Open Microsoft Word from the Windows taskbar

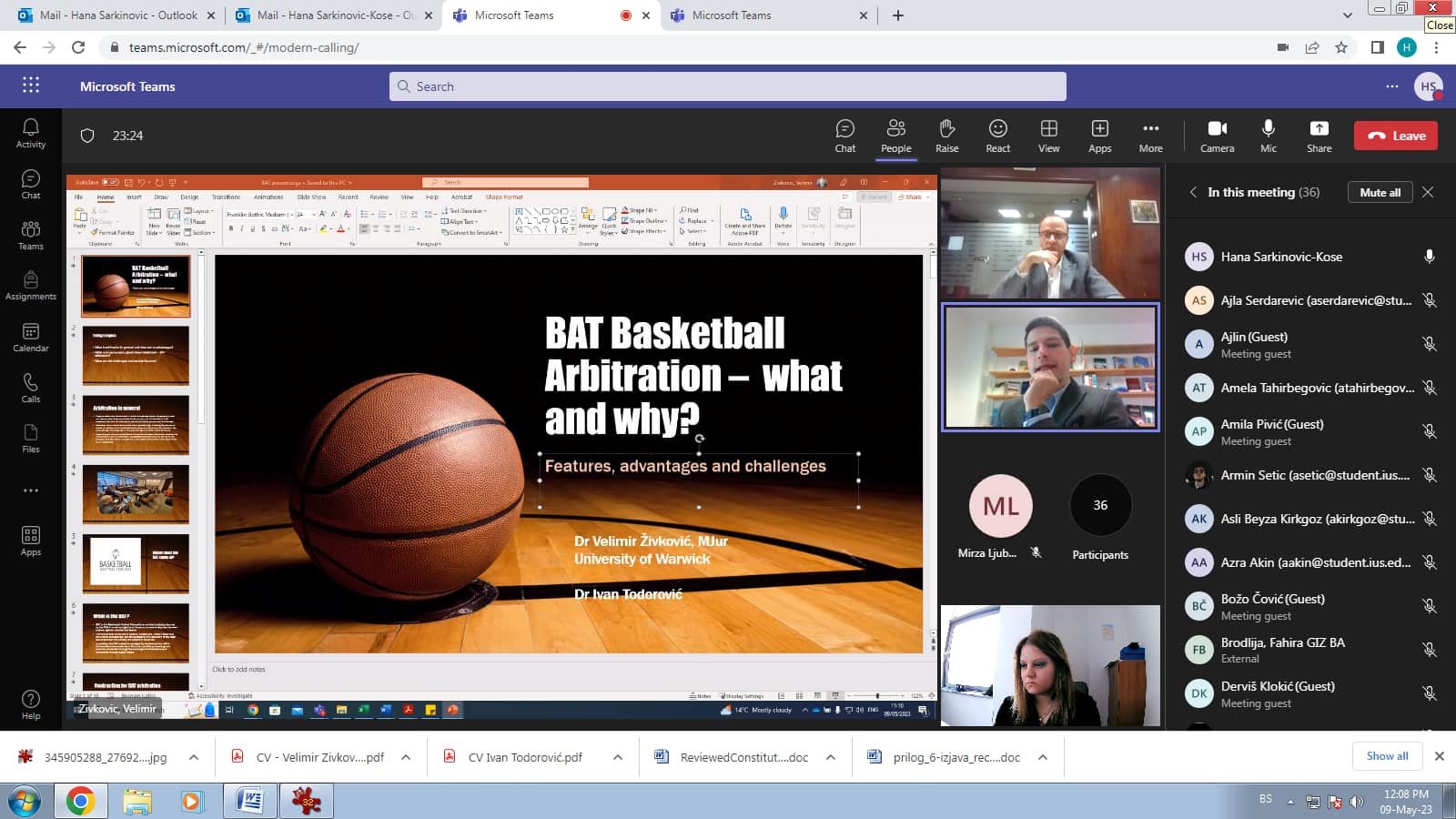click(249, 801)
